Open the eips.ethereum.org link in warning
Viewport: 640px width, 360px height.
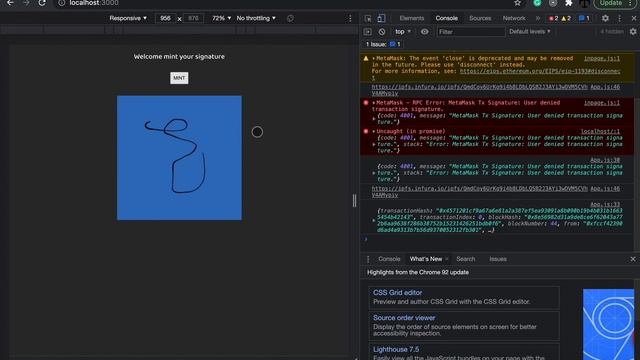pos(540,71)
